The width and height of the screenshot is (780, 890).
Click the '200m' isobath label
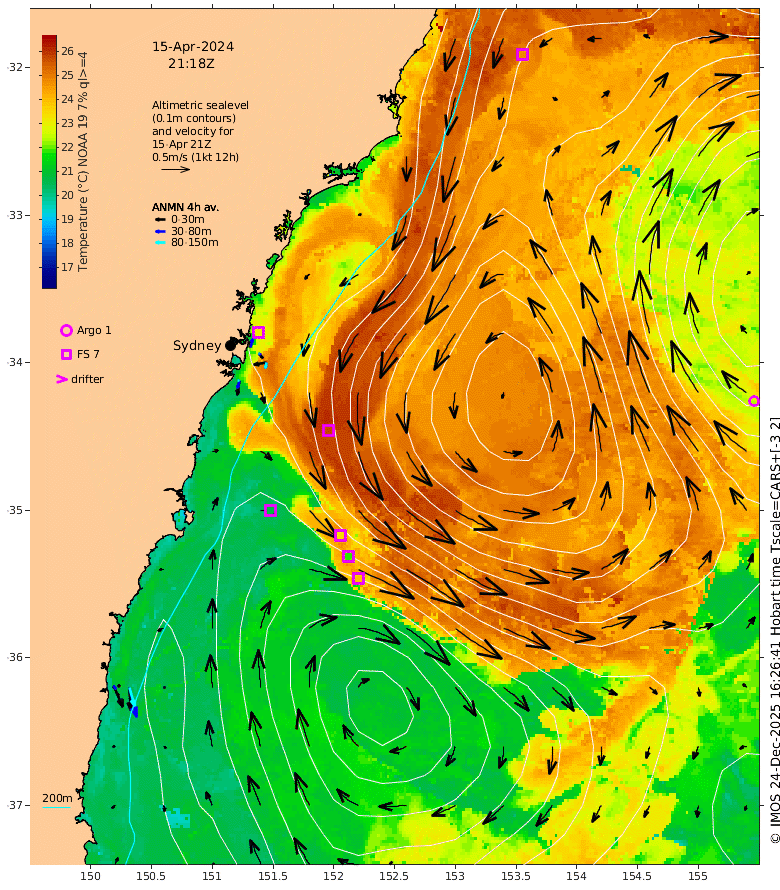click(x=57, y=798)
